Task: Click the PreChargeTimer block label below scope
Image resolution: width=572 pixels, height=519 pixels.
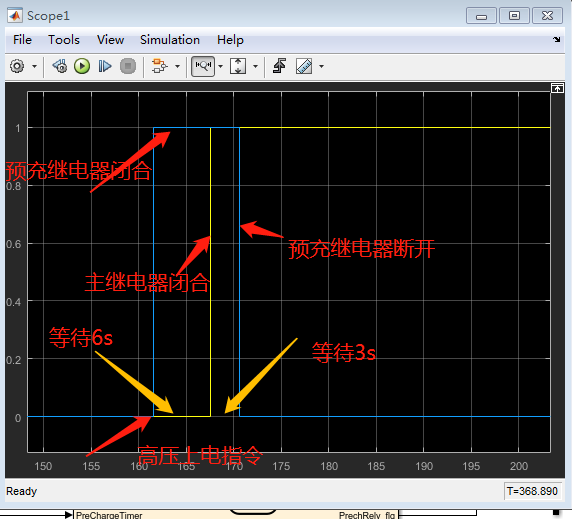Action: click(109, 515)
